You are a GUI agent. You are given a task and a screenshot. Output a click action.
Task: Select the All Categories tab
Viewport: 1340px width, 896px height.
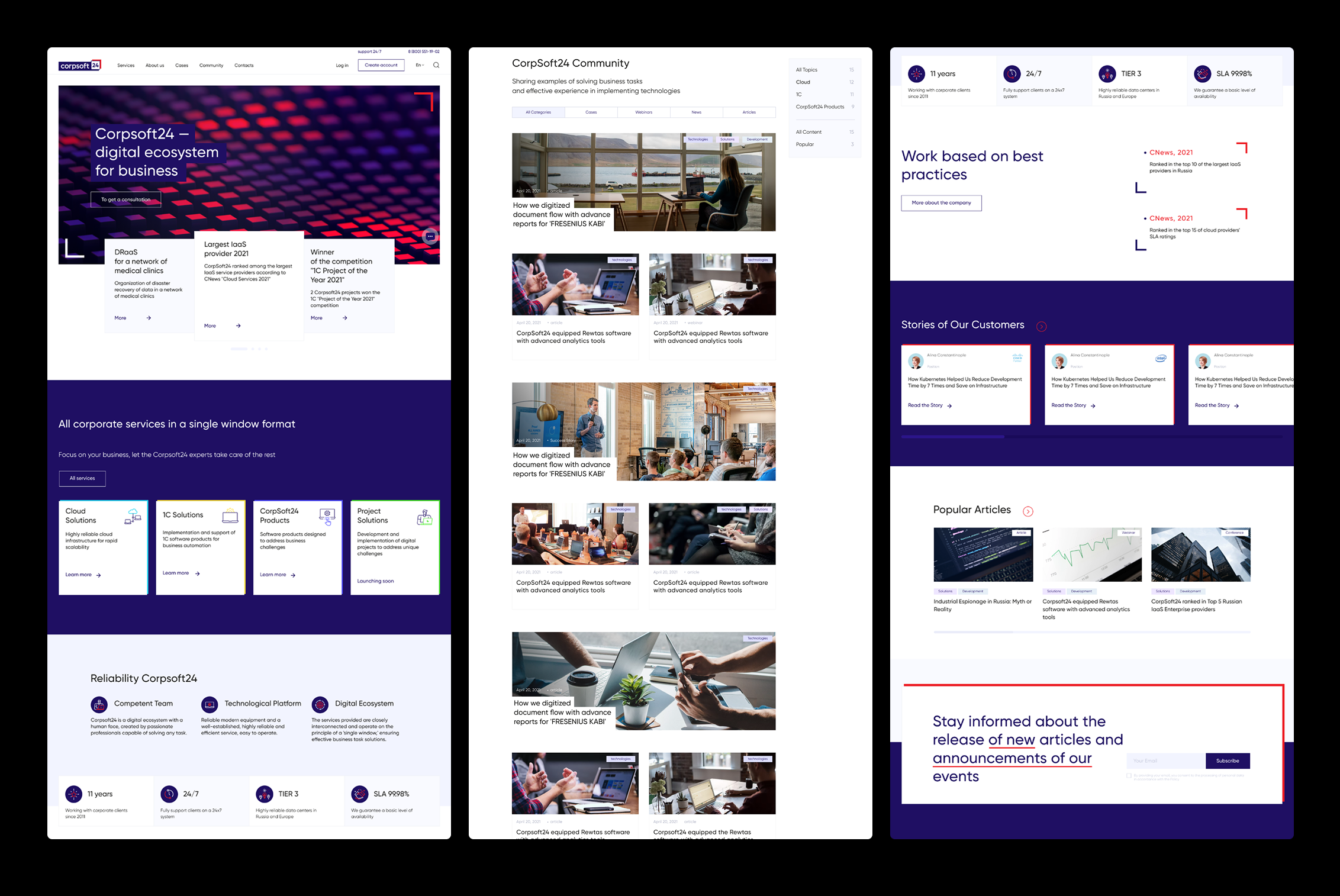tap(539, 112)
